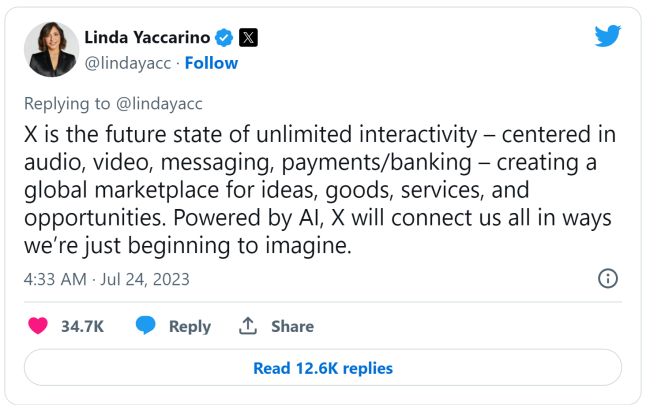Viewport: 646px width, 410px height.
Task: Click the Share text label
Action: 292,326
